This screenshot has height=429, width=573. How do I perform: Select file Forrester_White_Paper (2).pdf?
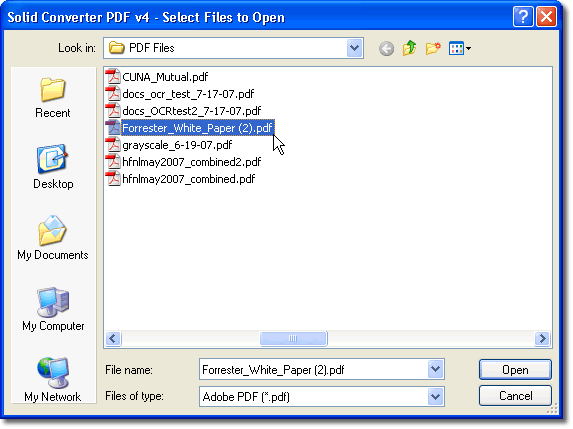coord(198,128)
